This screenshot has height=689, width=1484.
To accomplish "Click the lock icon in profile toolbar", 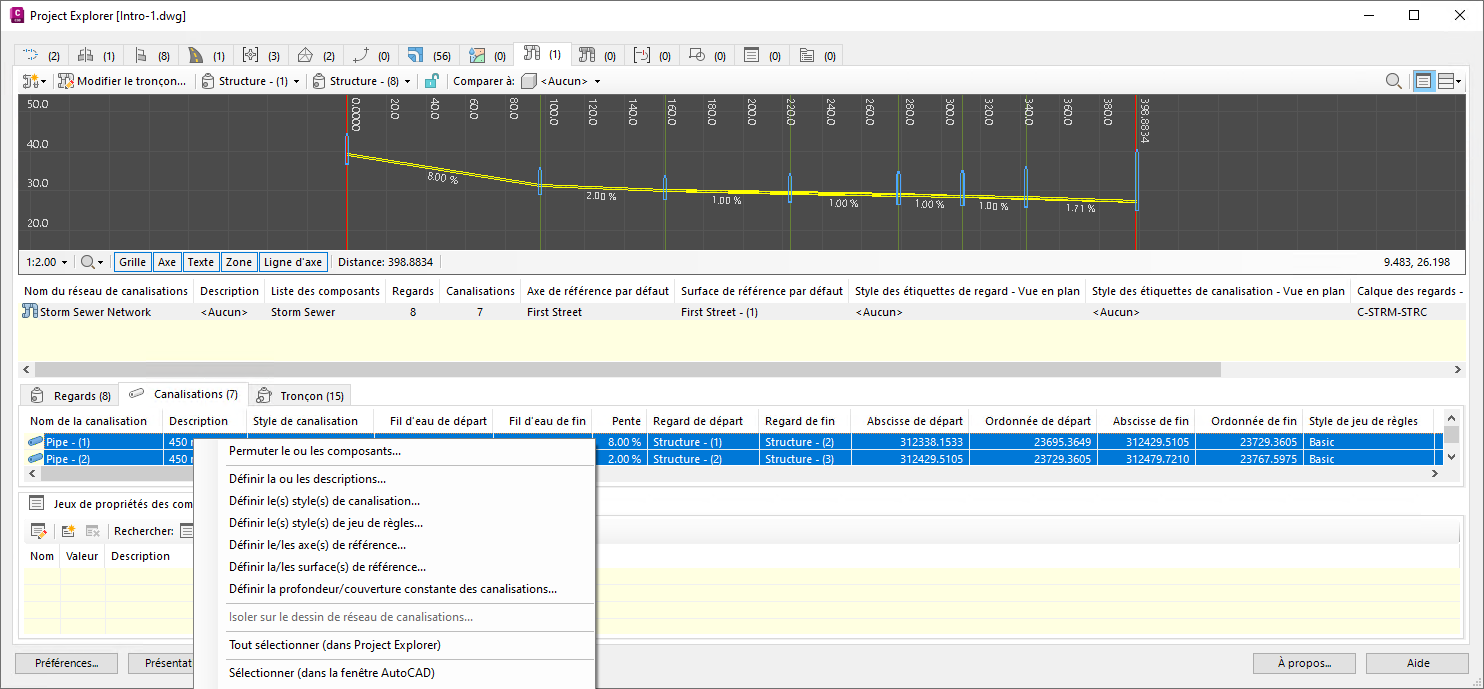I will tap(431, 81).
